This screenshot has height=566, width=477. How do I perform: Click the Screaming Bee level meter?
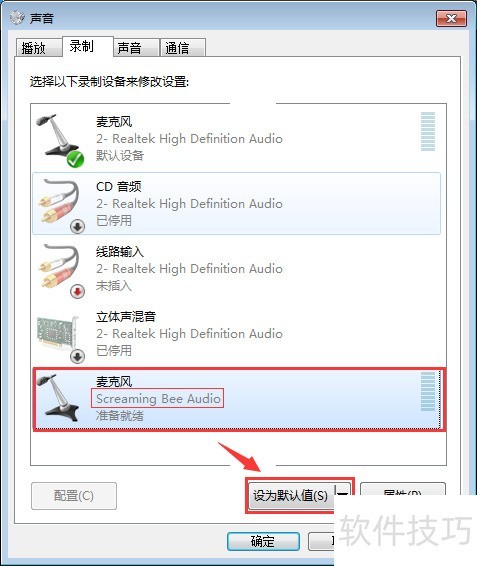(x=428, y=391)
